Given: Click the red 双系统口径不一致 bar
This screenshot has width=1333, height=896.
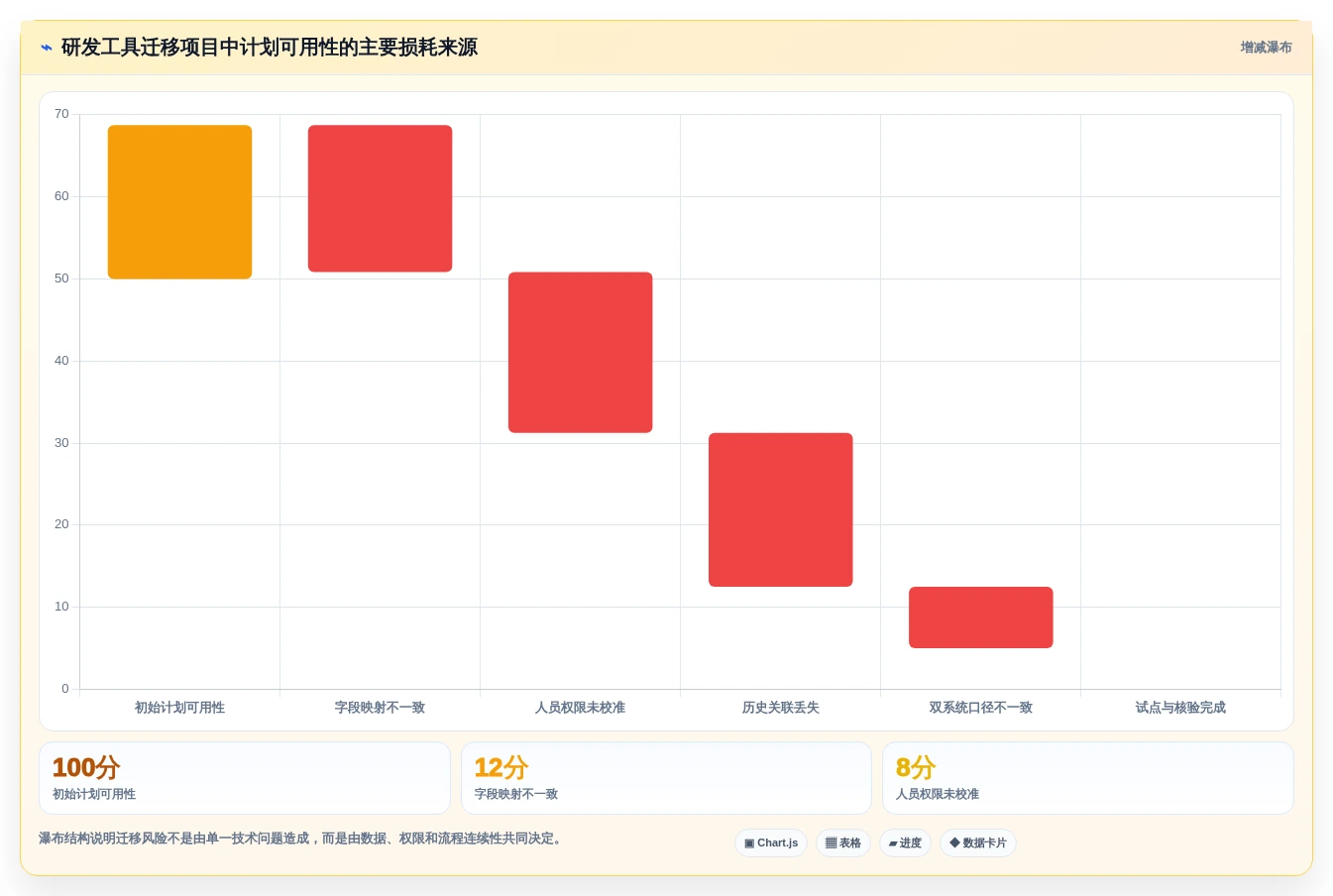Looking at the screenshot, I should tap(980, 617).
